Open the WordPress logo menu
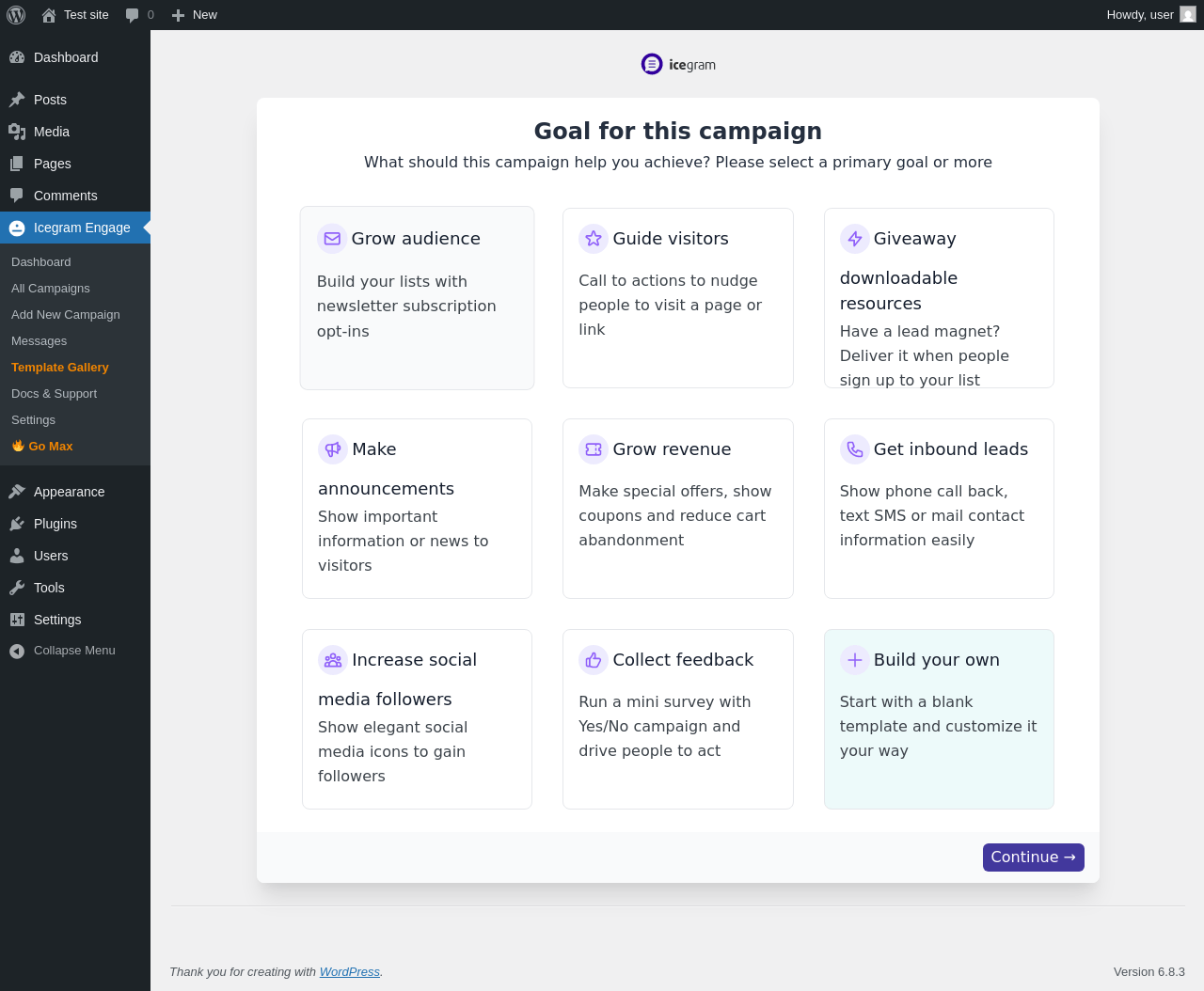 click(x=16, y=15)
